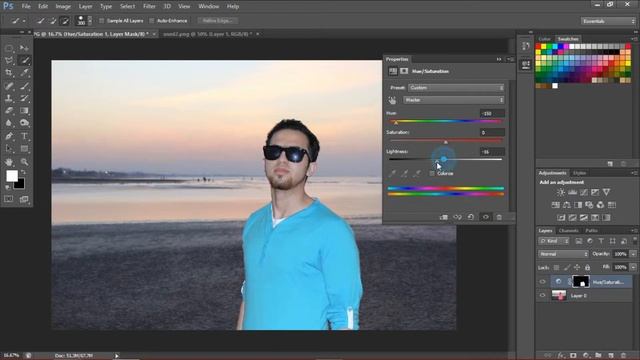
Task: Select the Path Selection tool
Action: click(9, 149)
